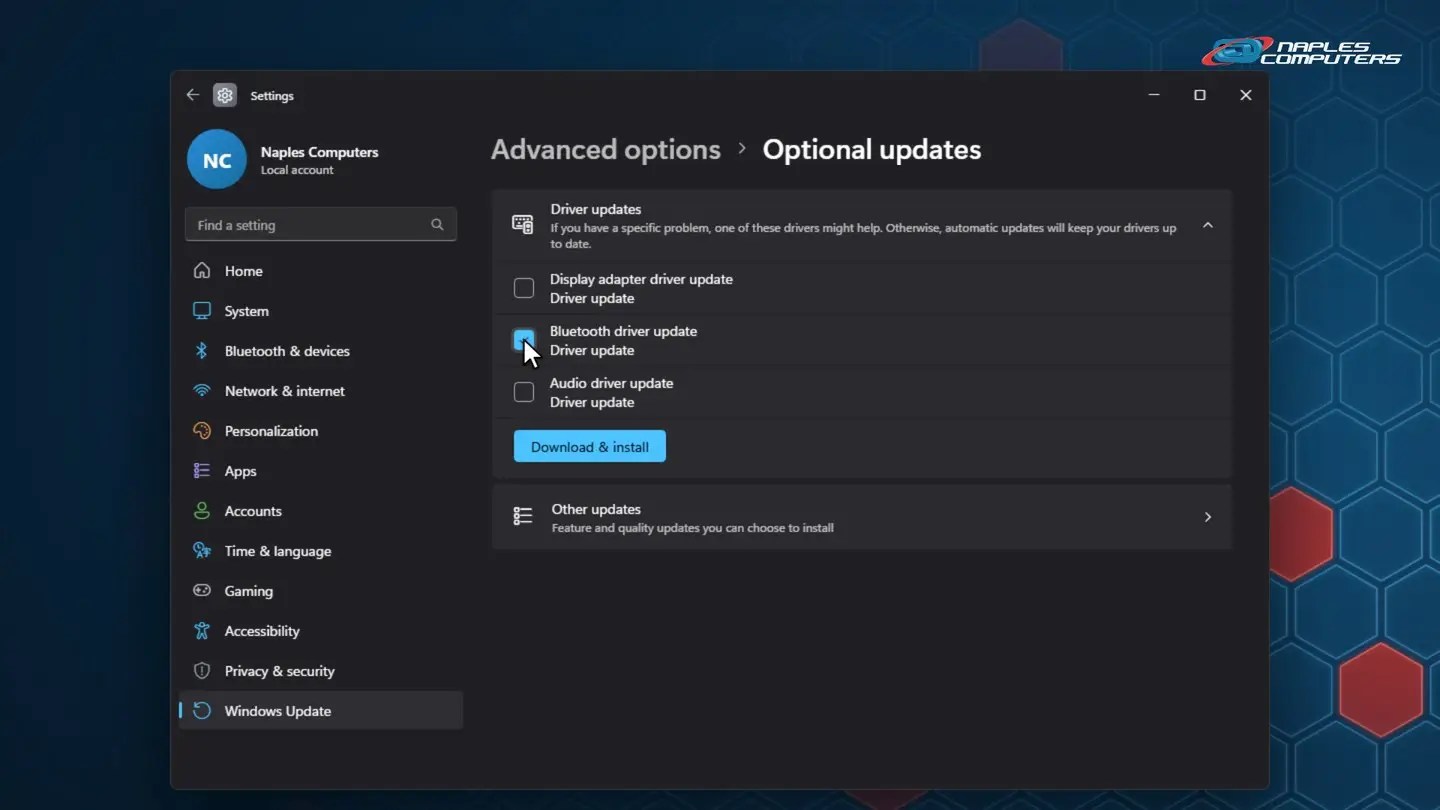Viewport: 1440px width, 810px height.
Task: Focus the Find a setting search box
Action: coord(321,225)
